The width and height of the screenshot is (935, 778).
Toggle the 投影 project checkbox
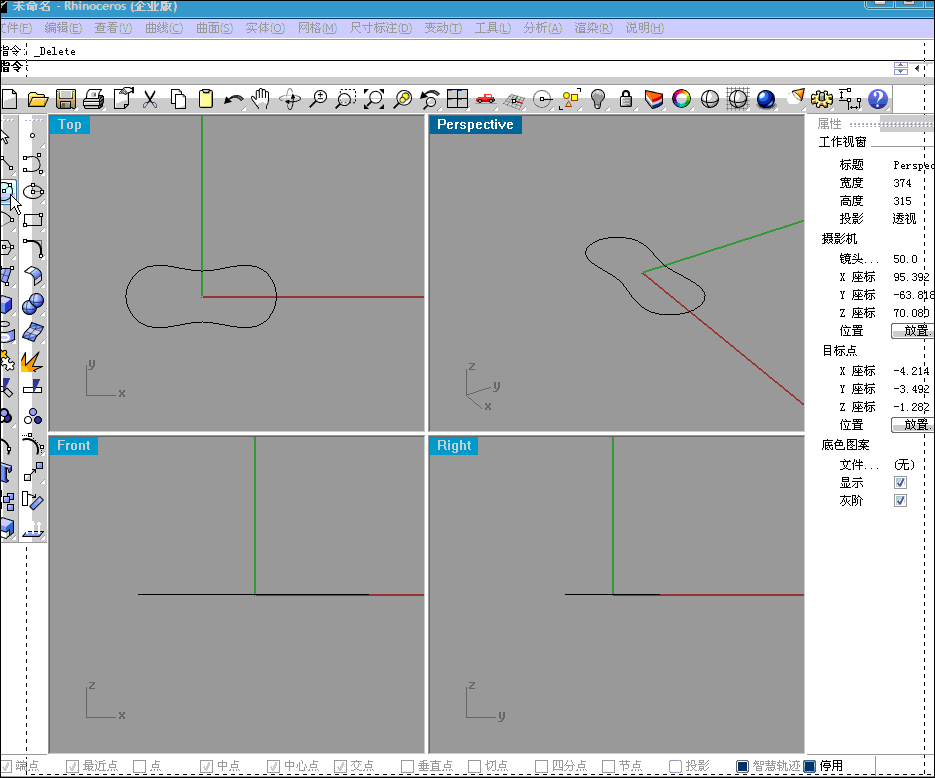[676, 766]
